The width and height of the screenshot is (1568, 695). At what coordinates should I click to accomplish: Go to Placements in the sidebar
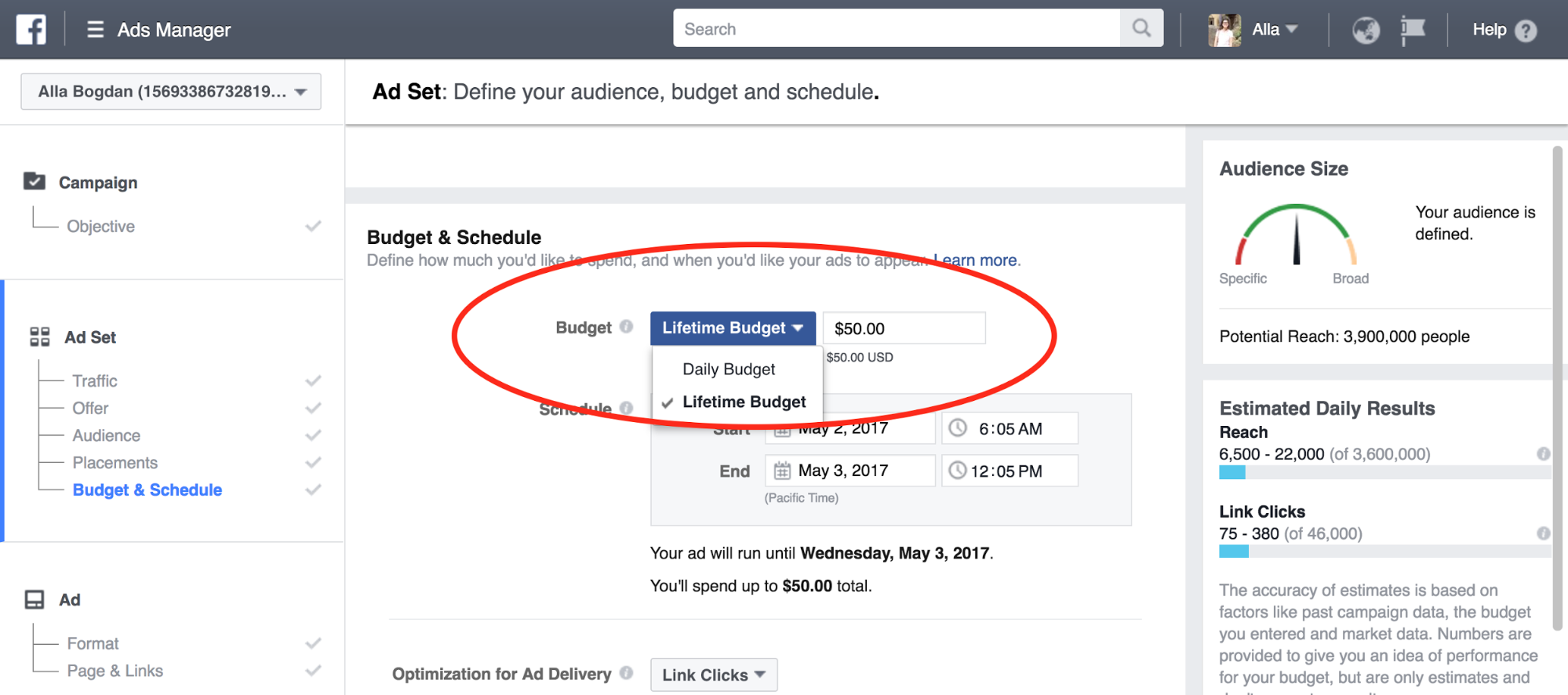115,463
